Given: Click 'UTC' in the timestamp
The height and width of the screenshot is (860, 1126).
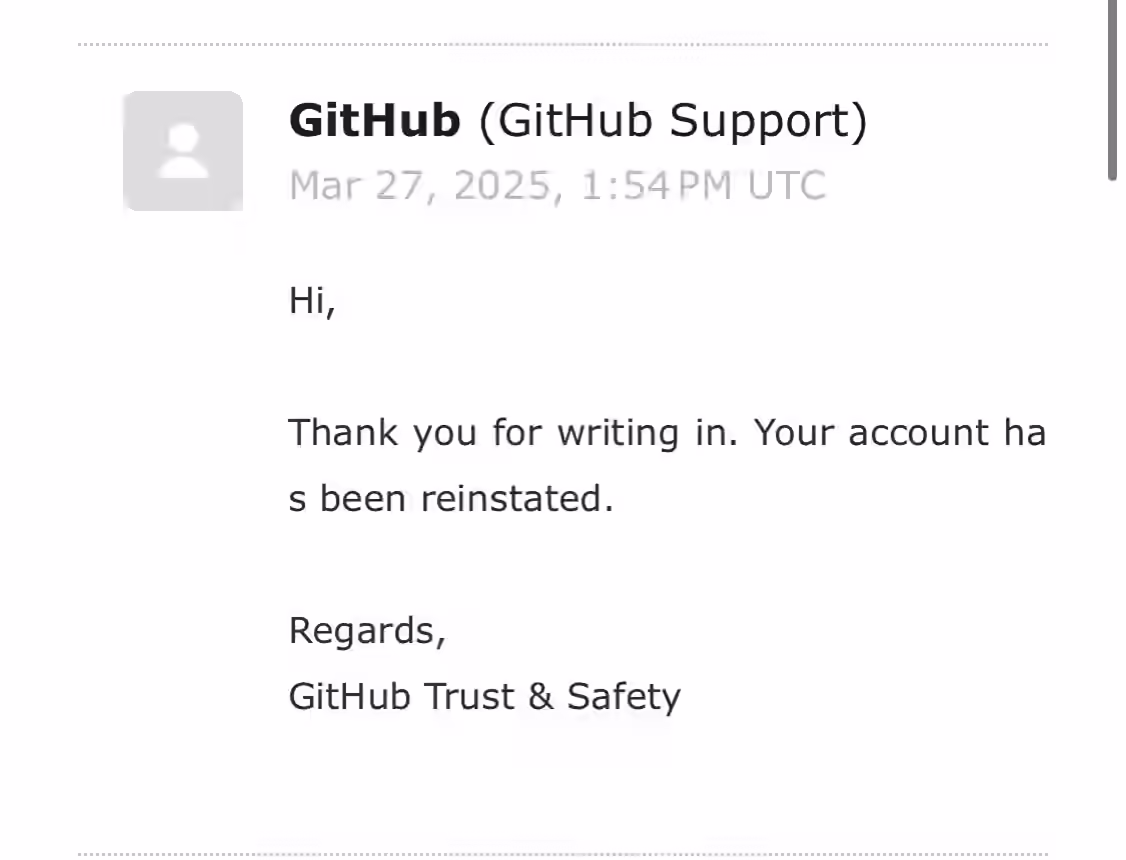Looking at the screenshot, I should point(787,186).
